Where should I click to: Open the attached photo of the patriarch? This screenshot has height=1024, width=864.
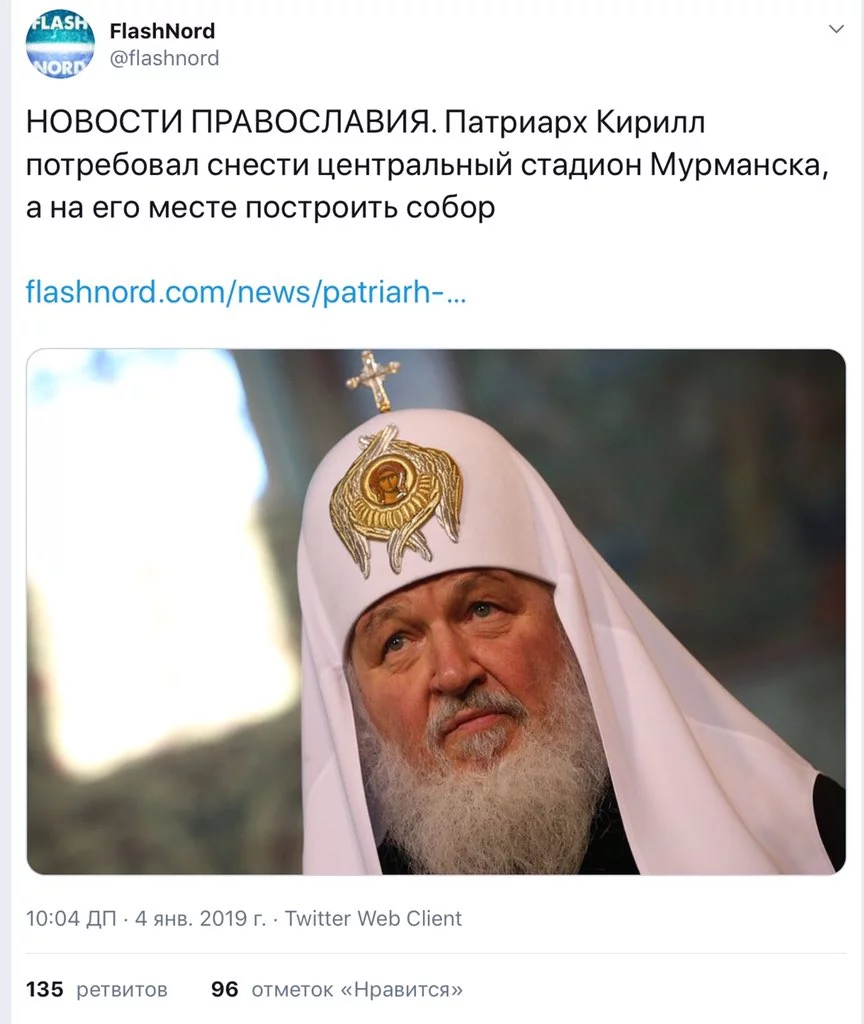(436, 612)
